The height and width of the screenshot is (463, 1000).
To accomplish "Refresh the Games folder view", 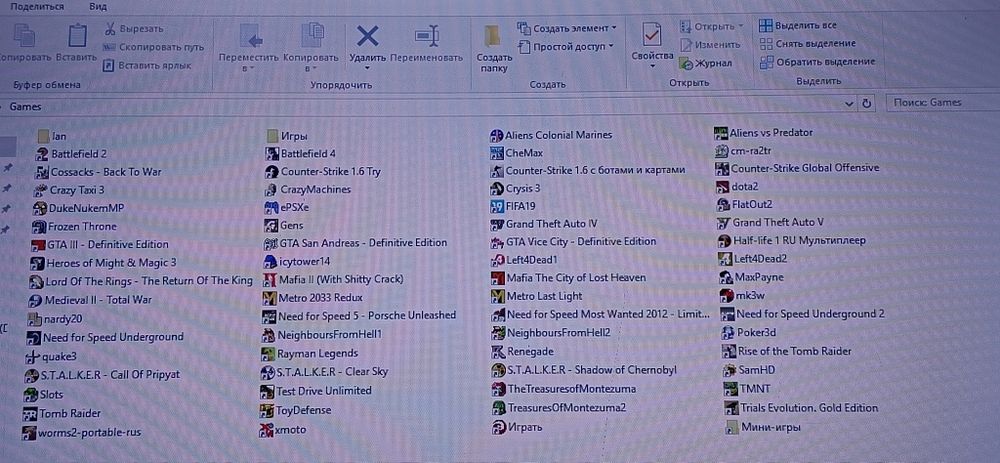I will pos(866,103).
